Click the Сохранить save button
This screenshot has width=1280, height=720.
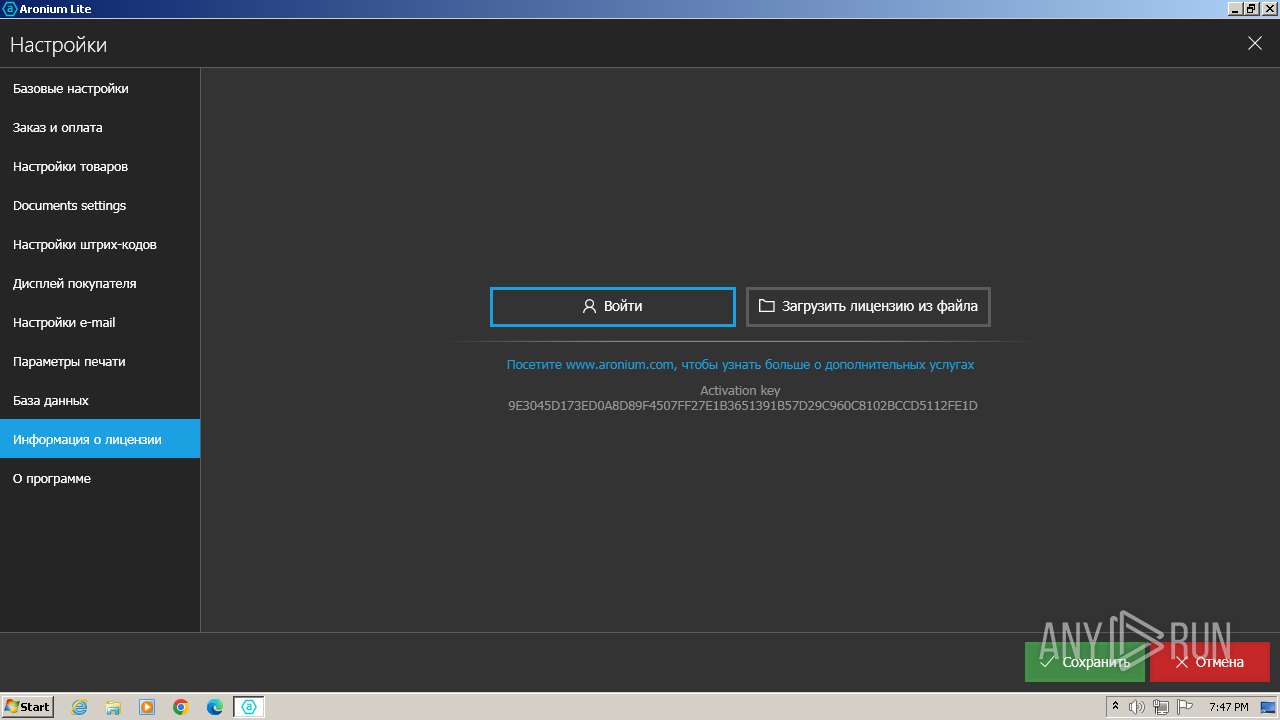click(x=1085, y=662)
